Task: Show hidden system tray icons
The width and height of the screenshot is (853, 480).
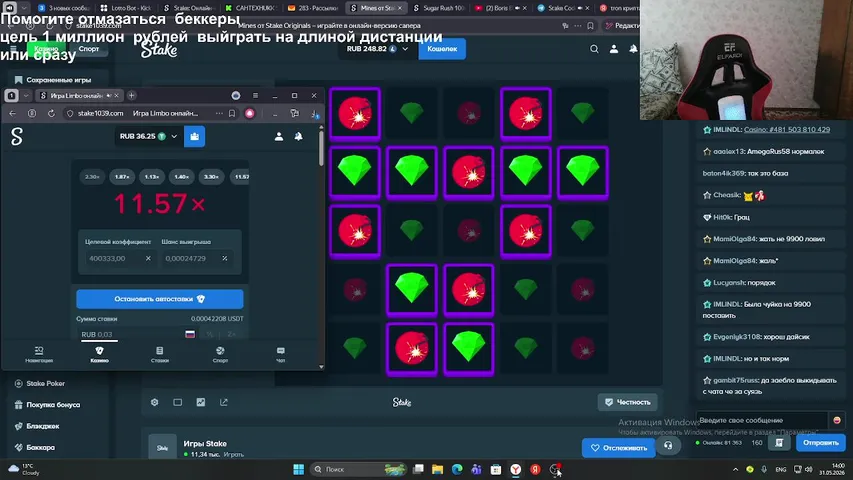Action: pyautogui.click(x=735, y=469)
